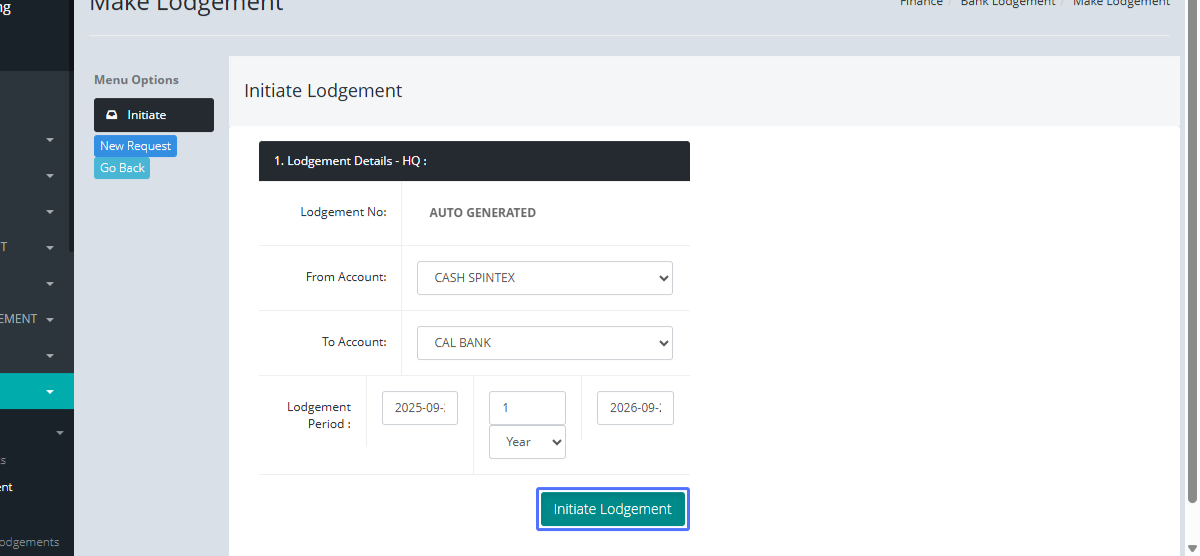Open the From Account dropdown

click(x=544, y=278)
